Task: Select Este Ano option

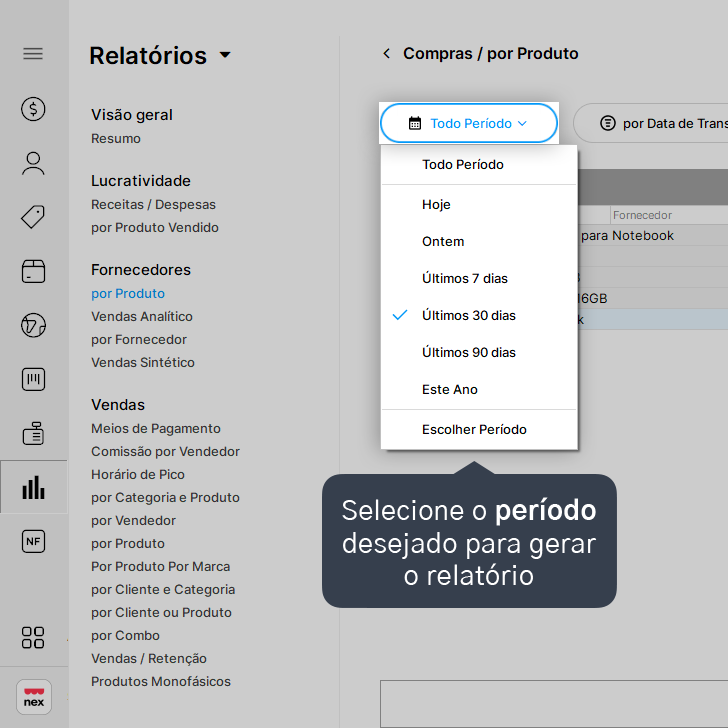Action: coord(479,390)
